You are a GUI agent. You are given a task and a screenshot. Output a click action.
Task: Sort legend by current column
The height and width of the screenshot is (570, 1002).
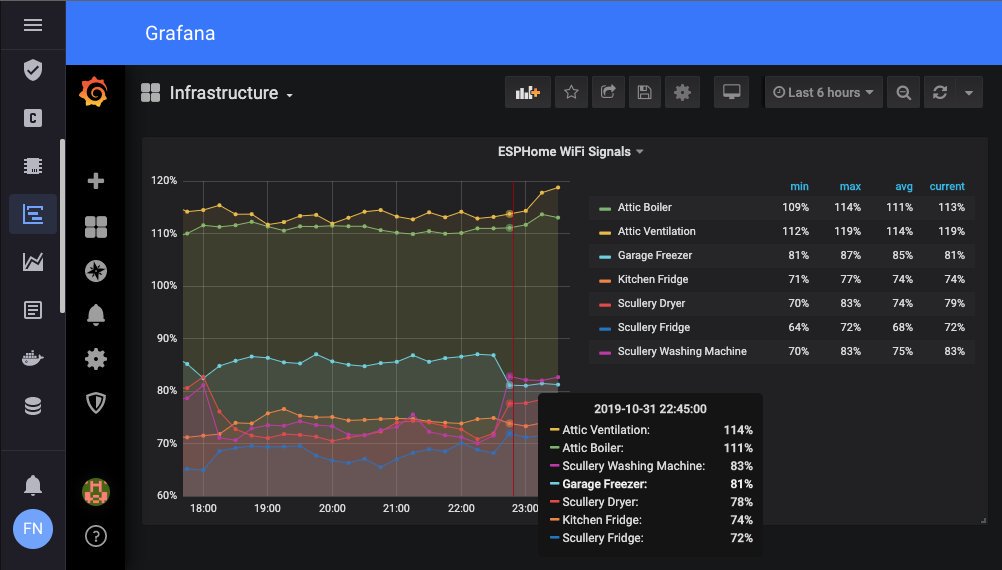pos(947,187)
